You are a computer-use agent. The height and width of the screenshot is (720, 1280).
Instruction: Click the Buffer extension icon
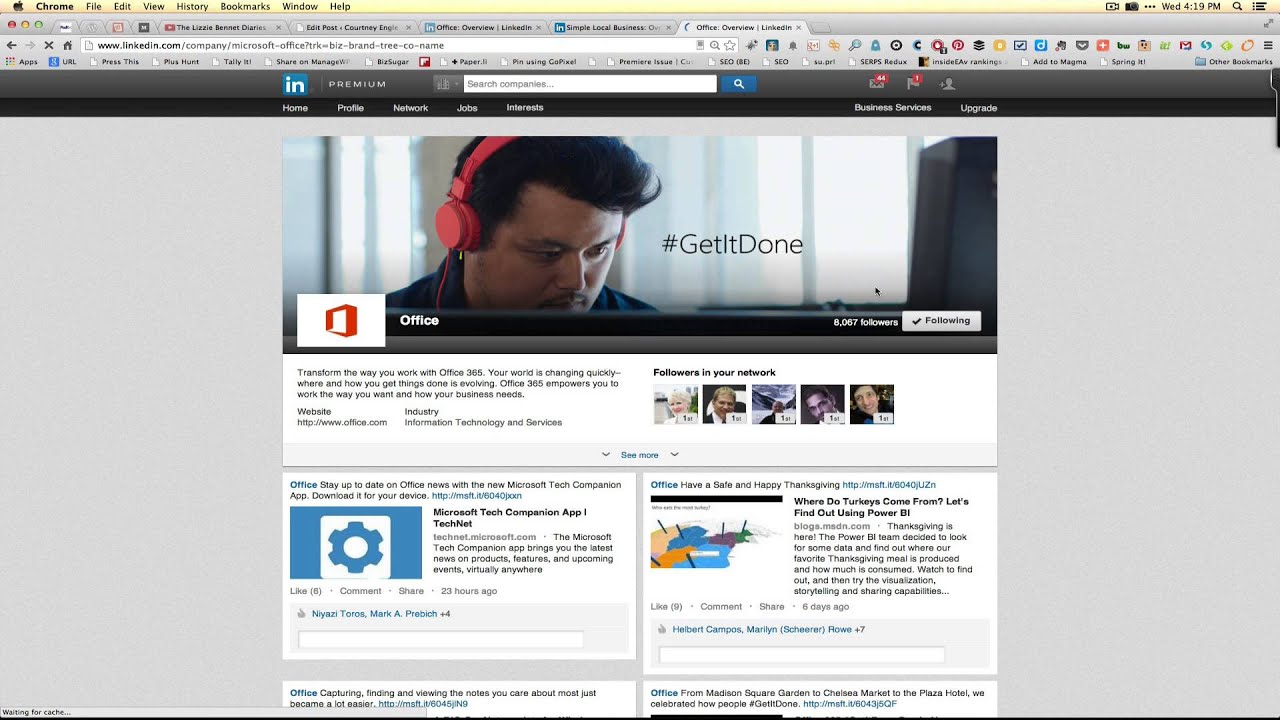[x=978, y=45]
